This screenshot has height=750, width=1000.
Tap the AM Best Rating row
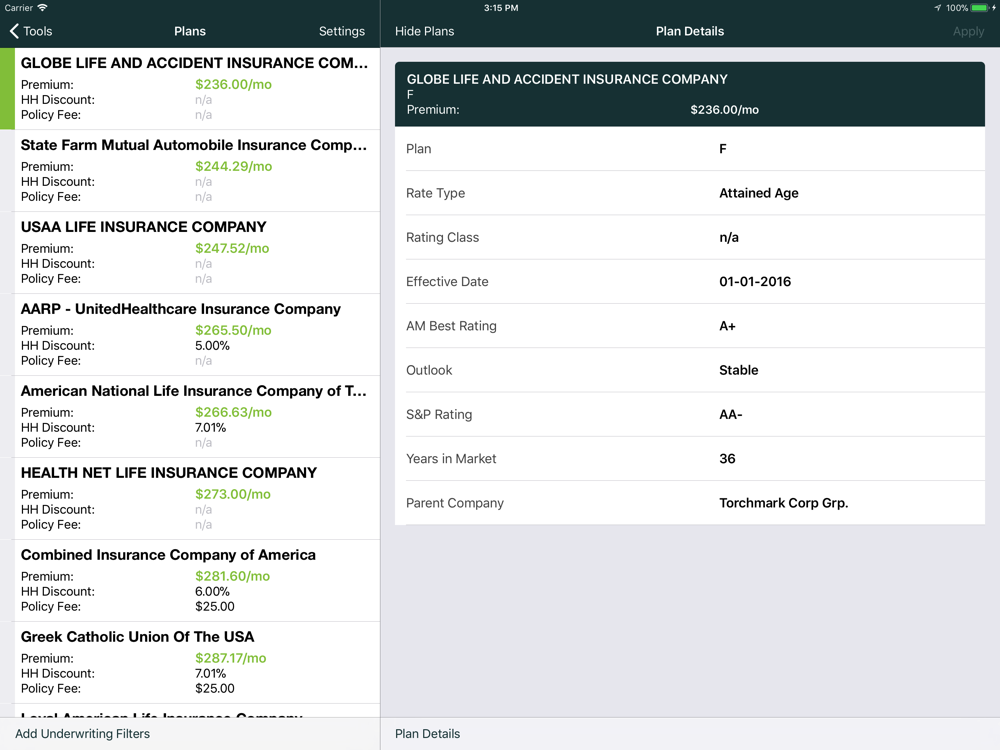coord(690,326)
